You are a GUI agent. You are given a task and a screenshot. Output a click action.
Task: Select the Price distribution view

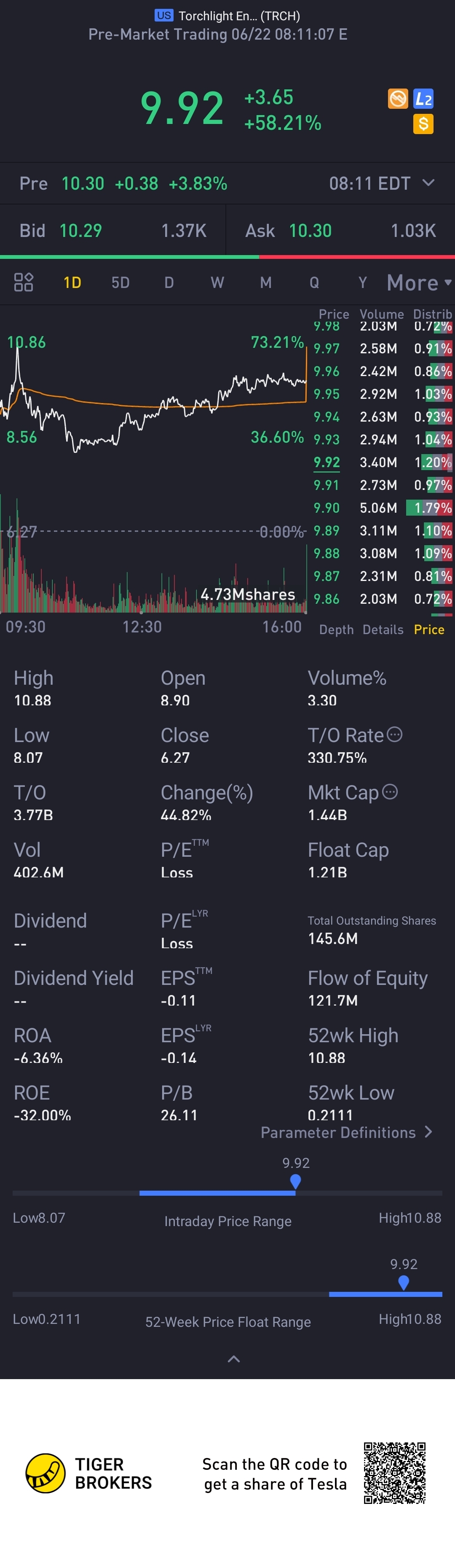tap(429, 629)
